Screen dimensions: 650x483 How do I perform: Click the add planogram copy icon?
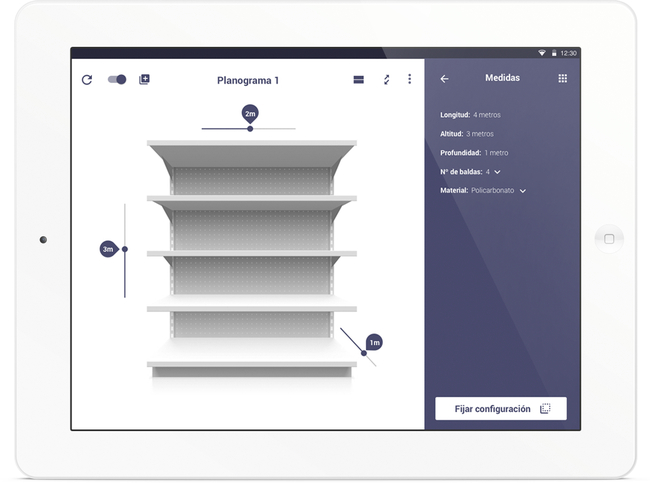point(144,79)
